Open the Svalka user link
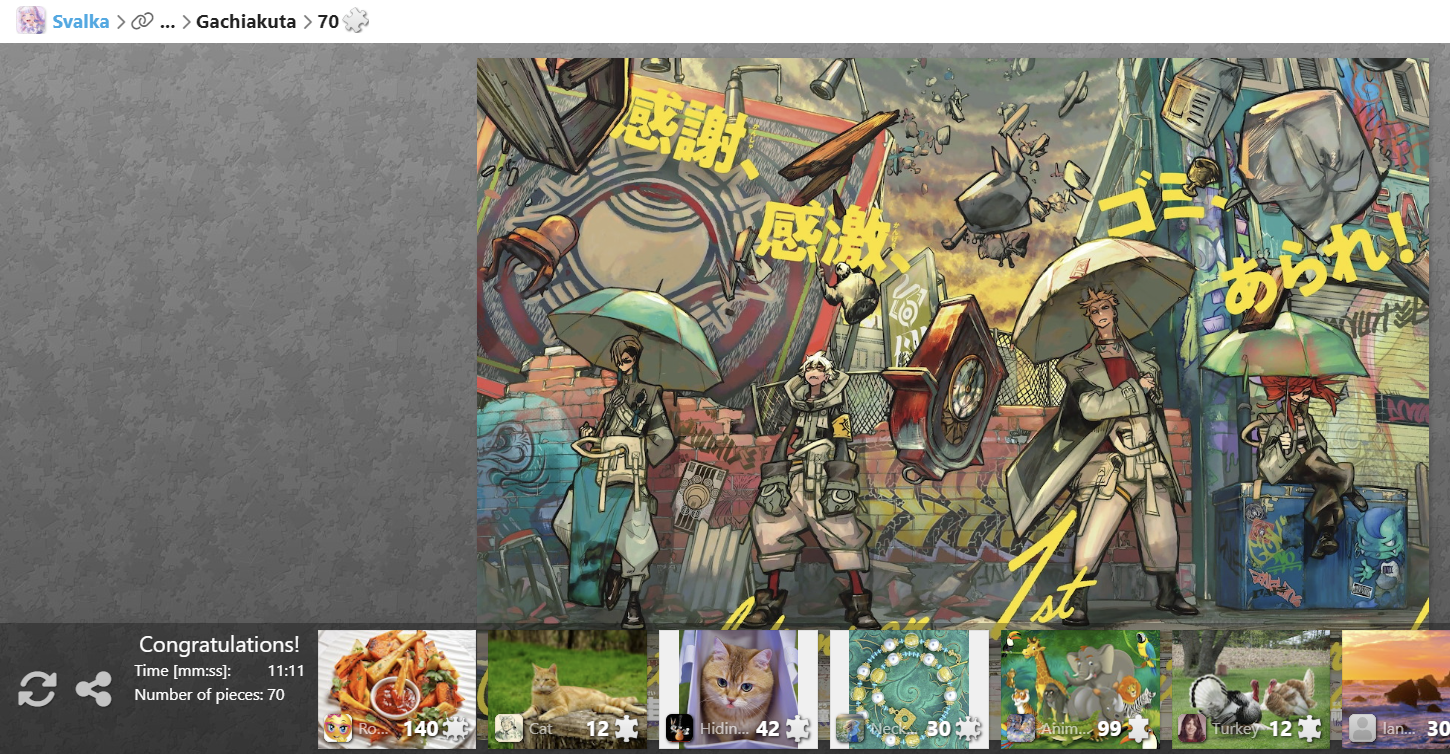The width and height of the screenshot is (1450, 754). (x=81, y=21)
